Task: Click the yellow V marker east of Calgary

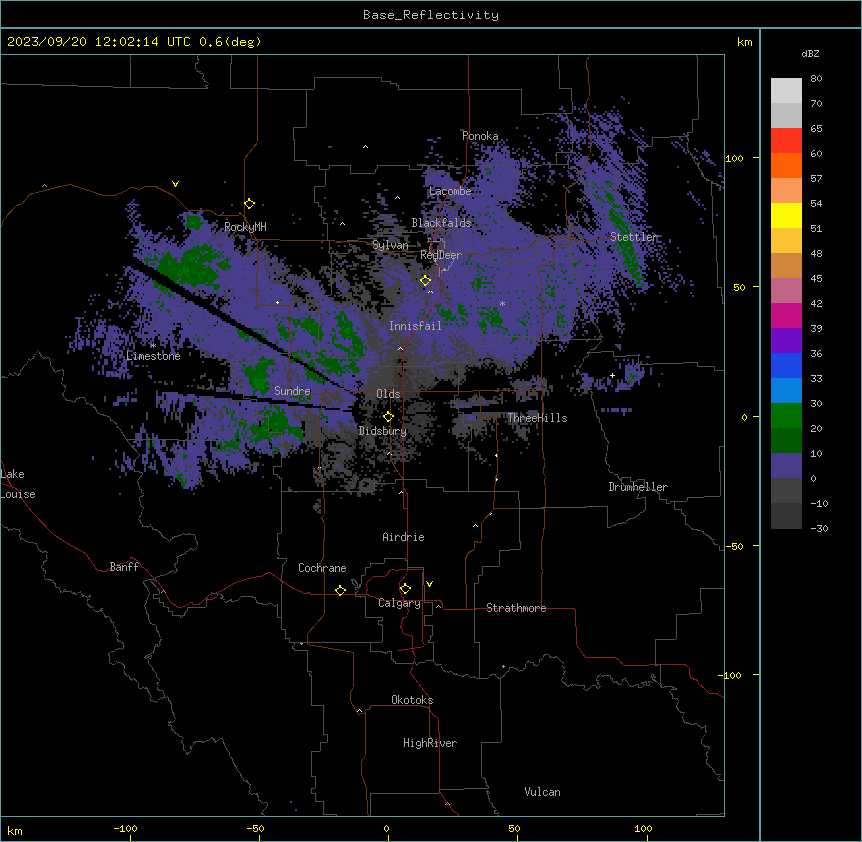Action: point(429,584)
